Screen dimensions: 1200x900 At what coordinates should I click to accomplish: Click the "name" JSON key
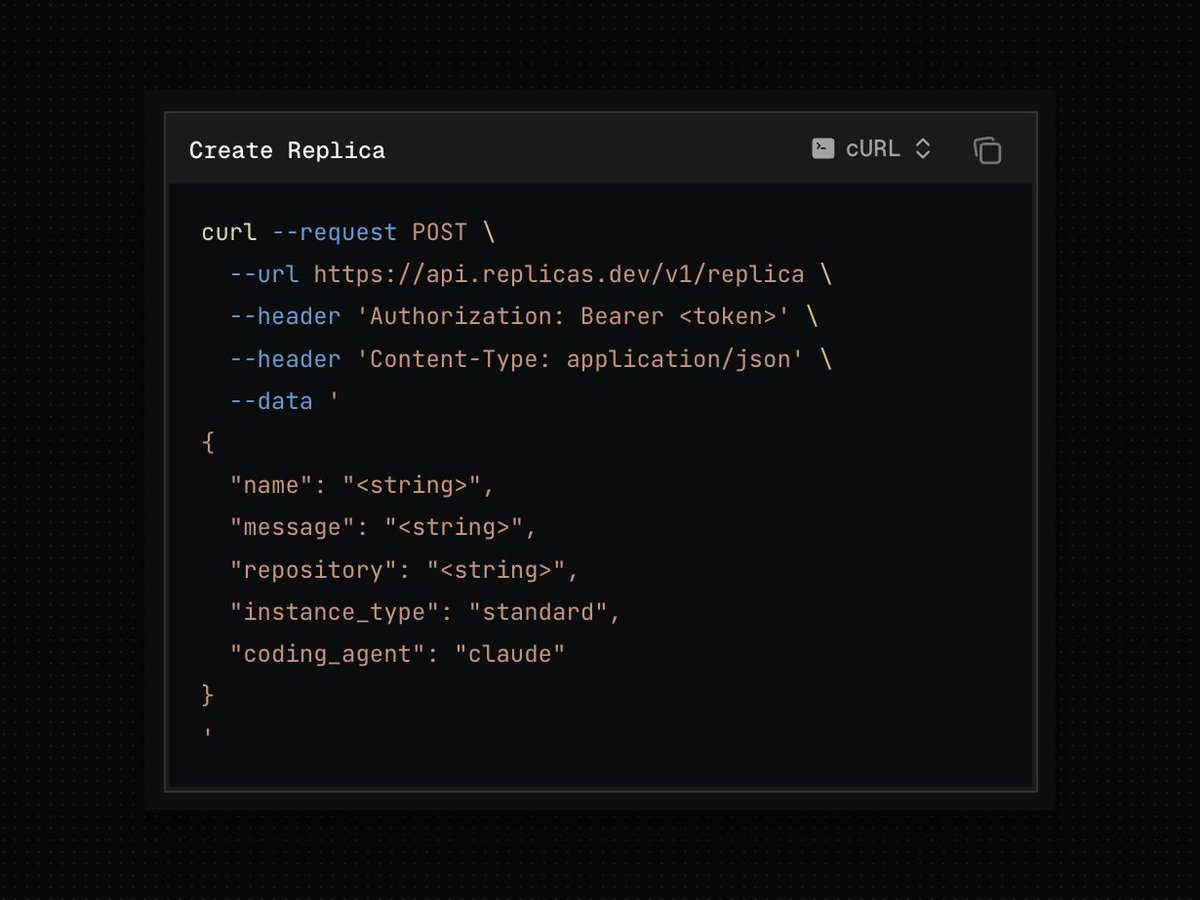272,485
